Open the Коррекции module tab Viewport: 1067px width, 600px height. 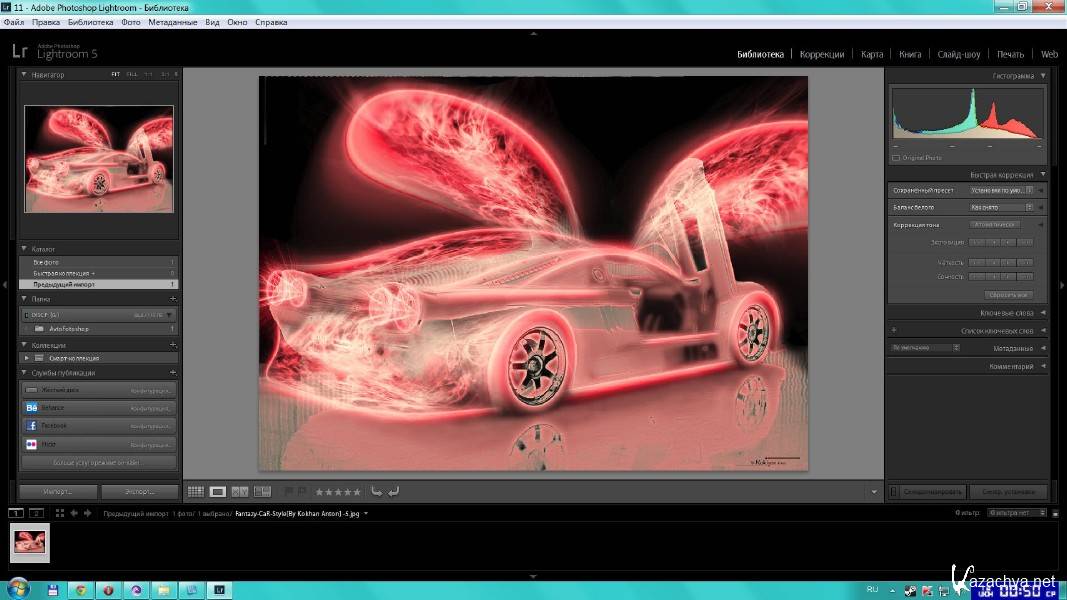tap(822, 54)
